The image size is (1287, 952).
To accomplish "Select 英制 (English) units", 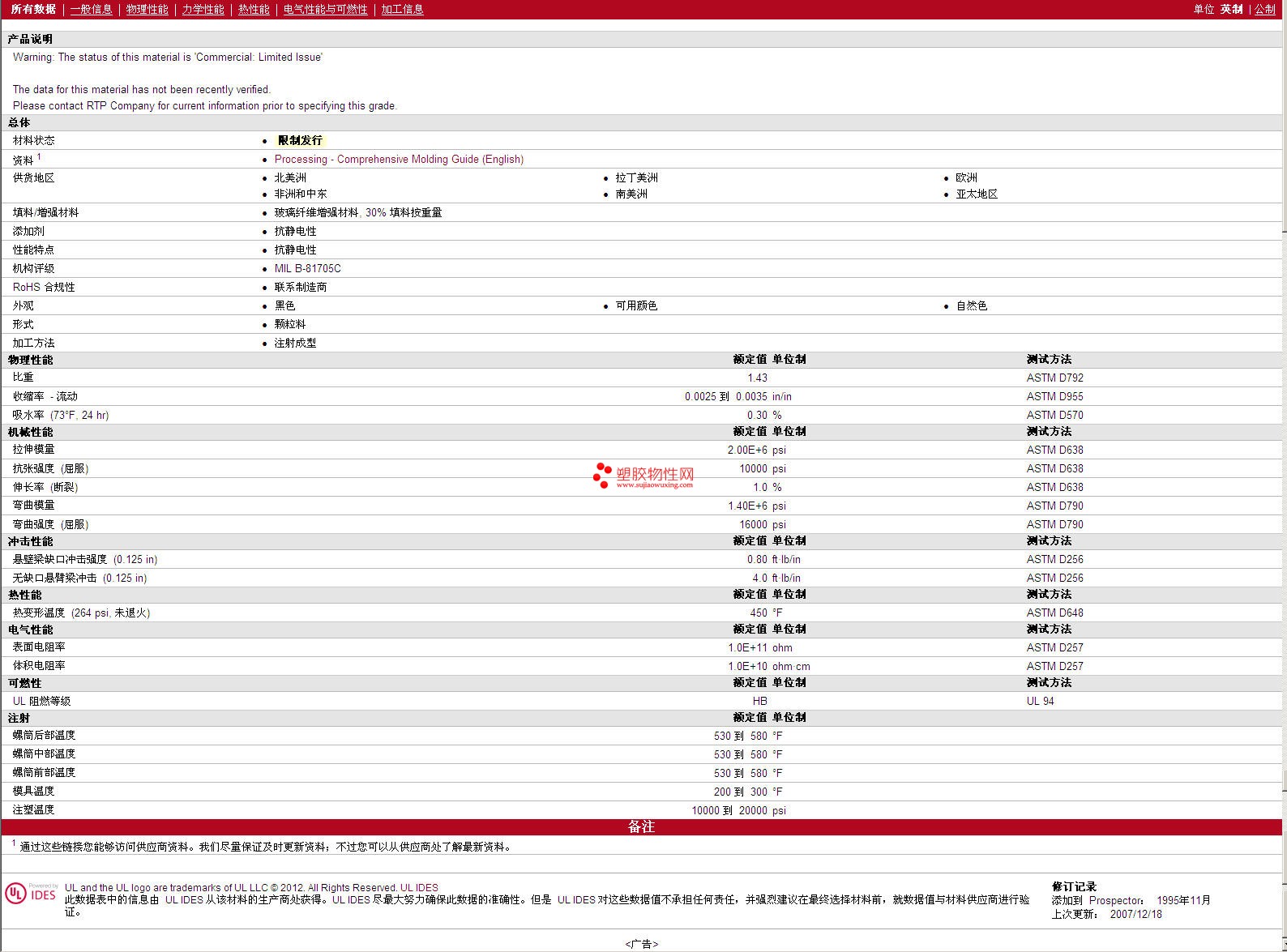I will [1231, 10].
